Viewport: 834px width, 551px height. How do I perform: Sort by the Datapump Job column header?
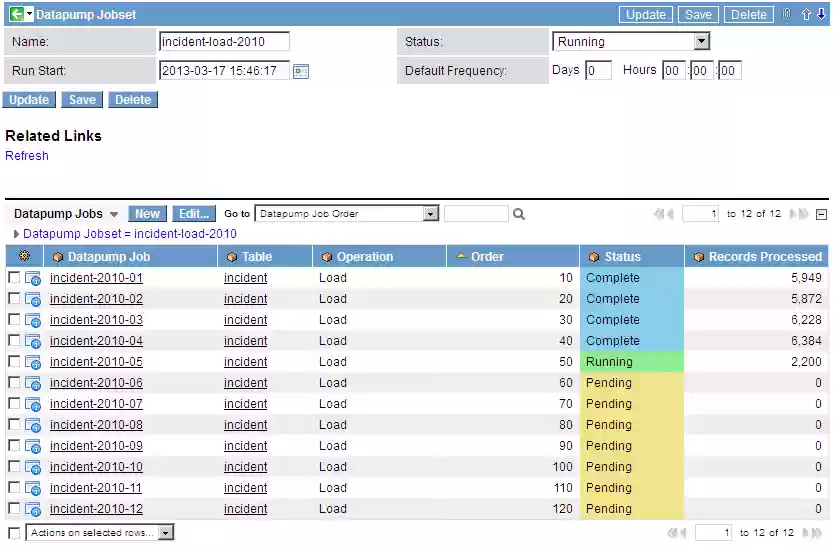pyautogui.click(x=109, y=257)
